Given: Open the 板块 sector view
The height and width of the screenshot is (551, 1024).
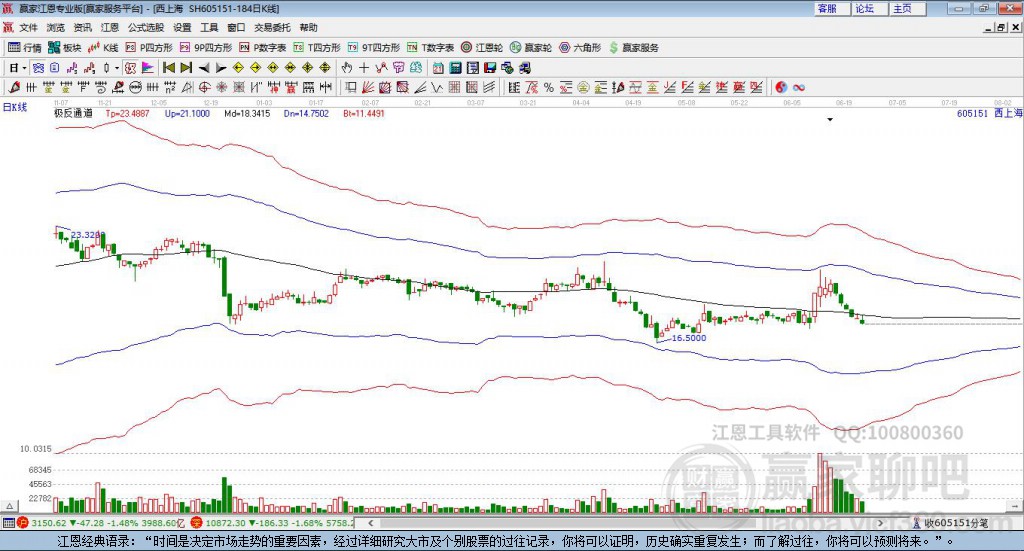Looking at the screenshot, I should click(x=65, y=48).
